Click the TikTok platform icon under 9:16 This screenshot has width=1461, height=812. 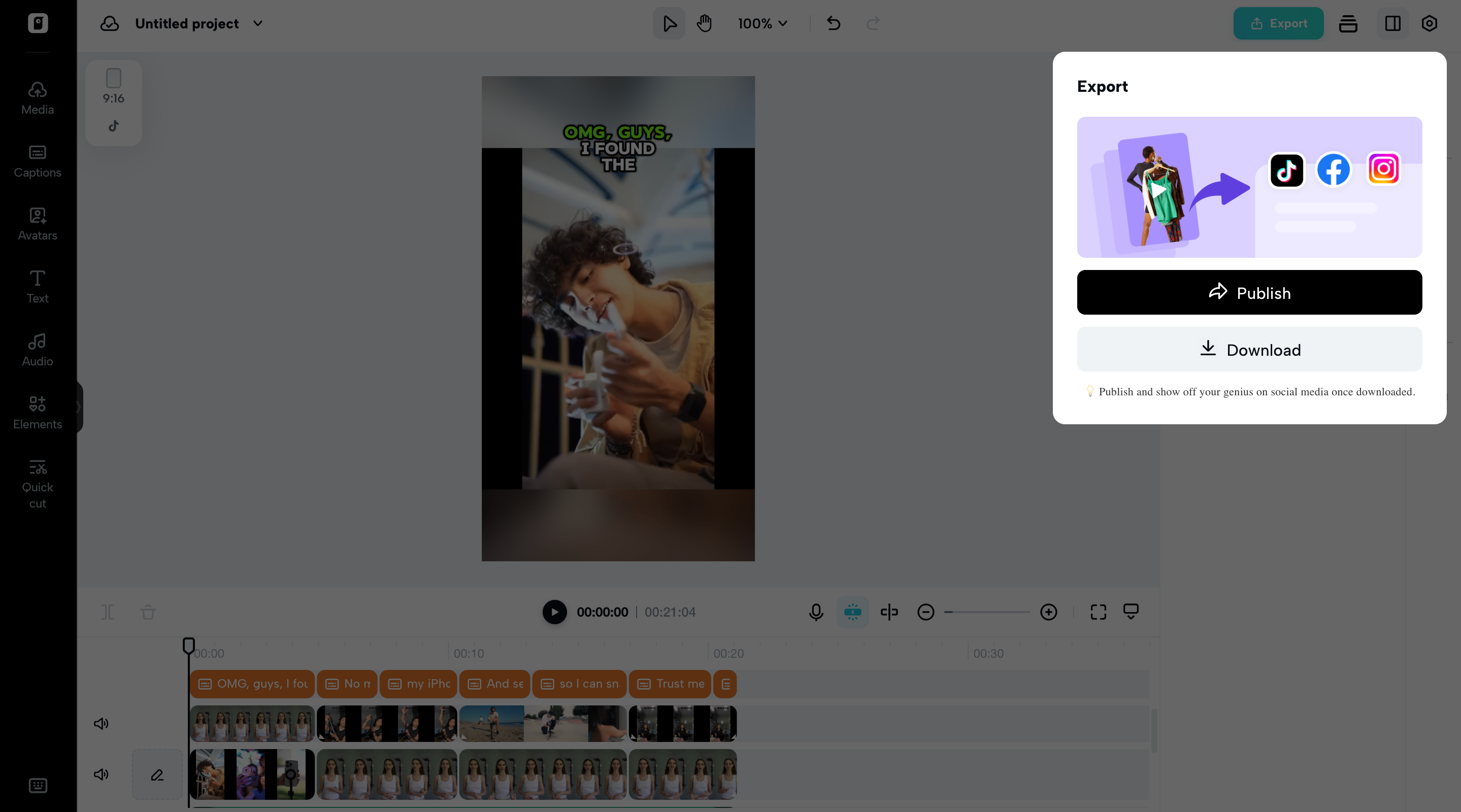click(x=113, y=126)
